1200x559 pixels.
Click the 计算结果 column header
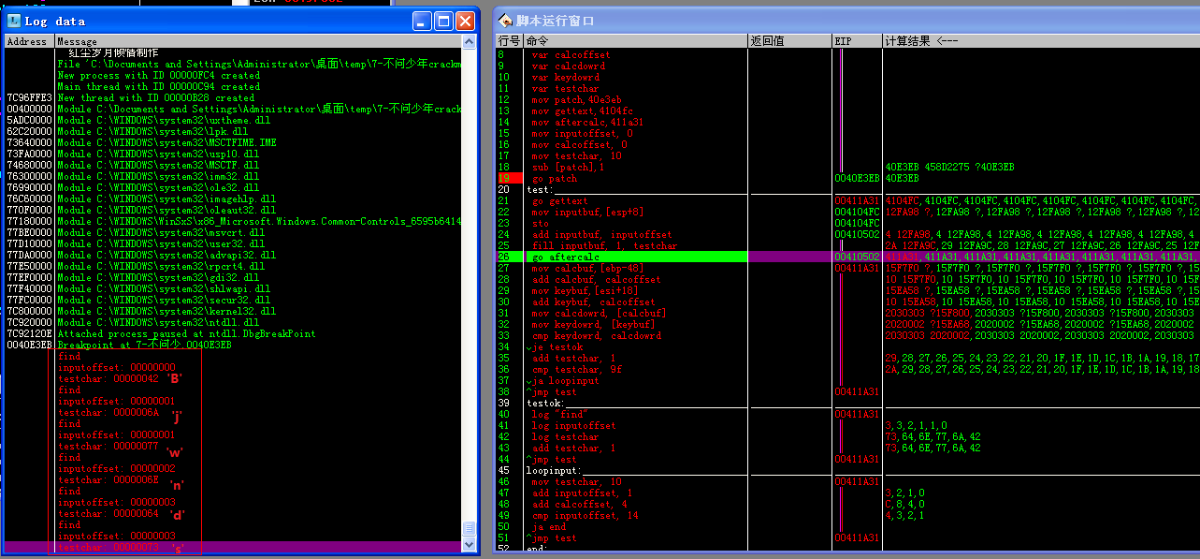(1040, 42)
